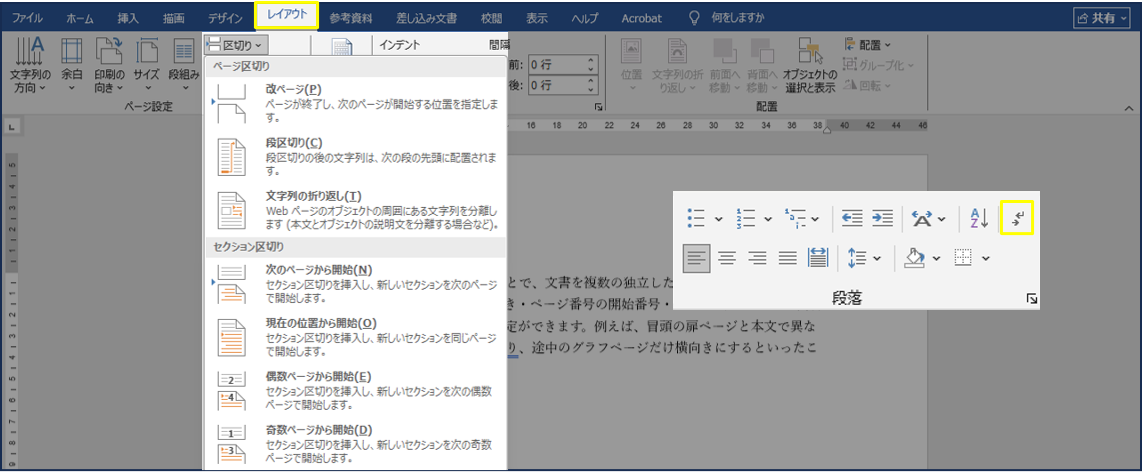1142x472 pixels.
Task: Click the 共有 share button
Action: click(1101, 18)
